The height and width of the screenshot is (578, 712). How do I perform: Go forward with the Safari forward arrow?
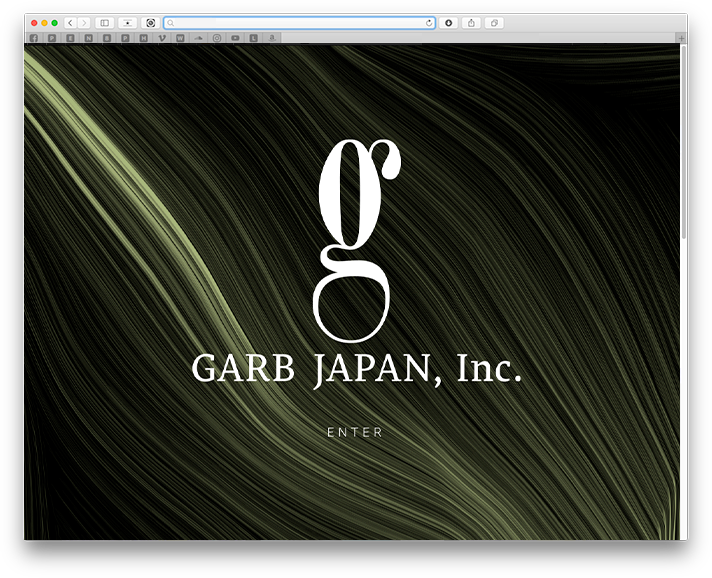pos(84,23)
